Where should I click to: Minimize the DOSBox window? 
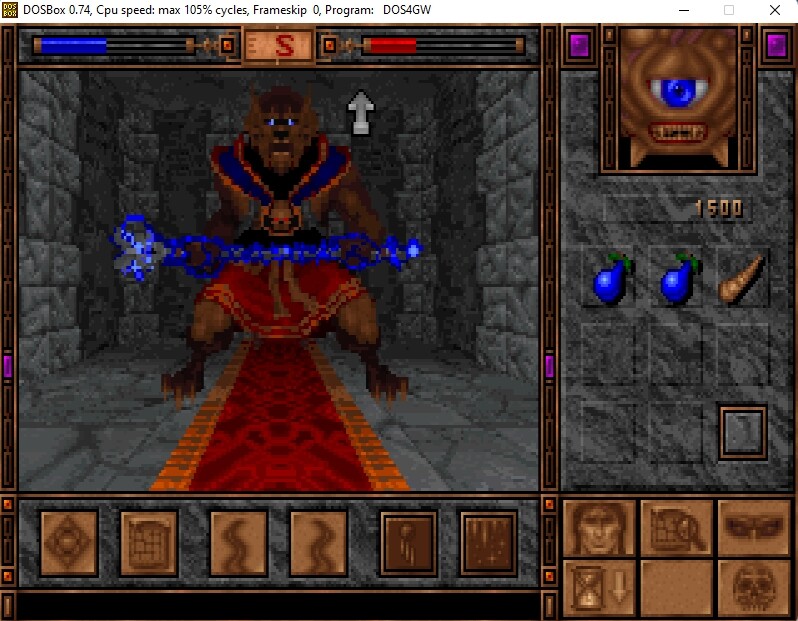684,10
